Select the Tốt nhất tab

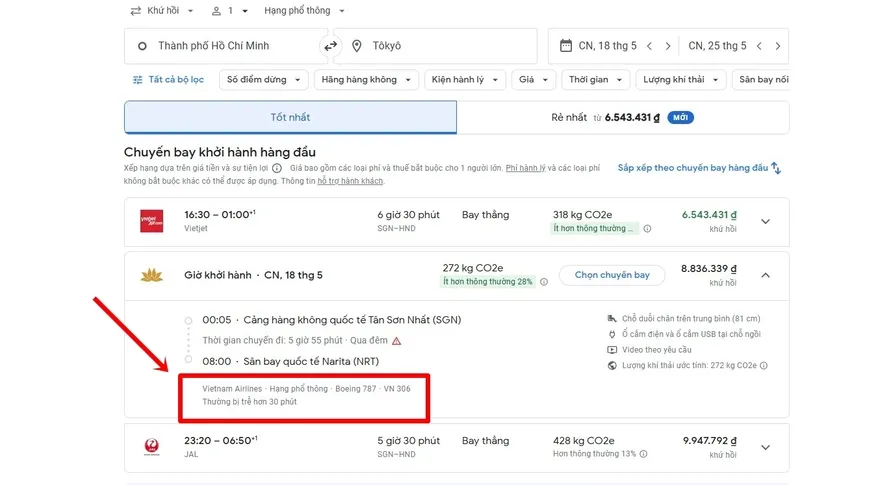[290, 117]
